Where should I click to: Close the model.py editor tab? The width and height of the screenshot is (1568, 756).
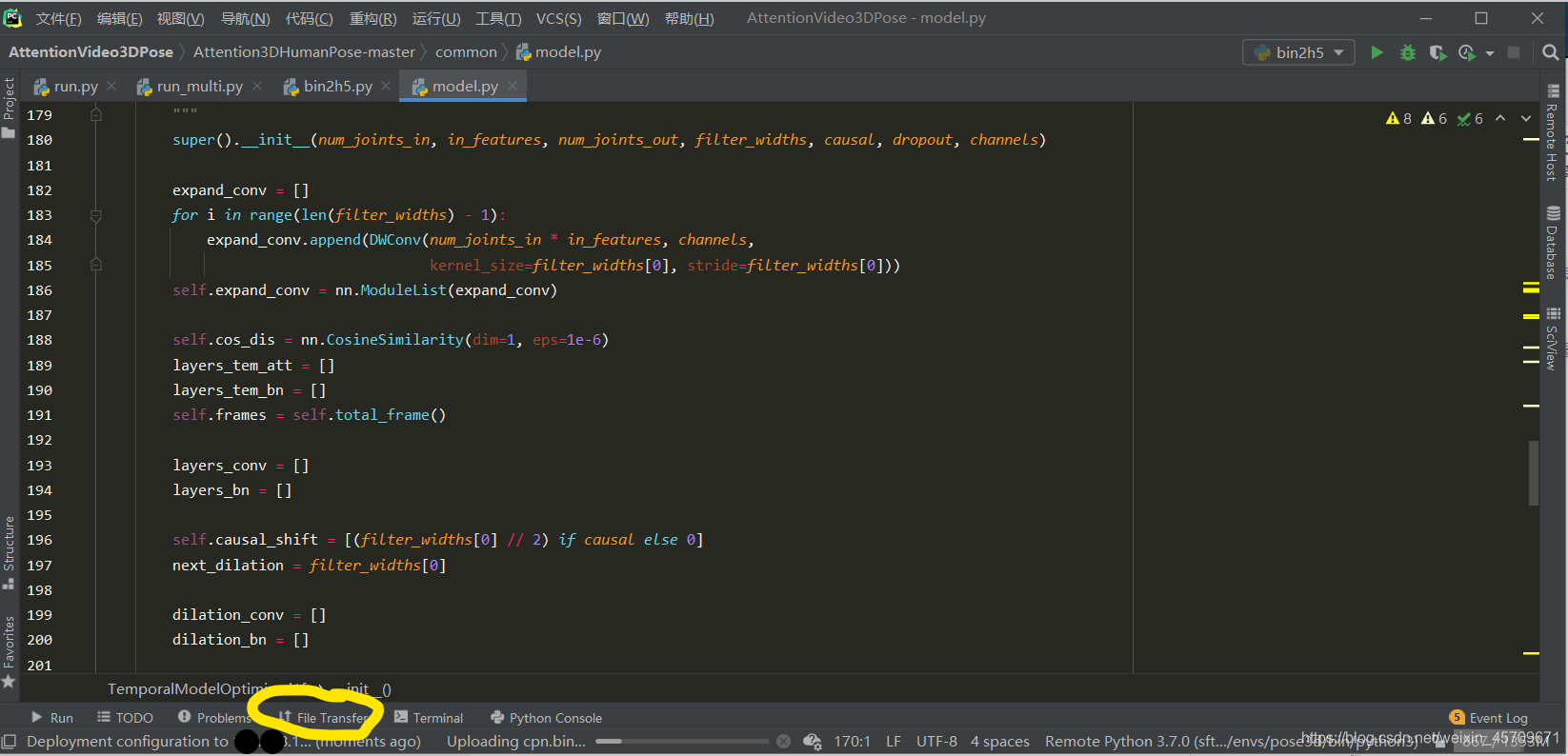(x=513, y=86)
